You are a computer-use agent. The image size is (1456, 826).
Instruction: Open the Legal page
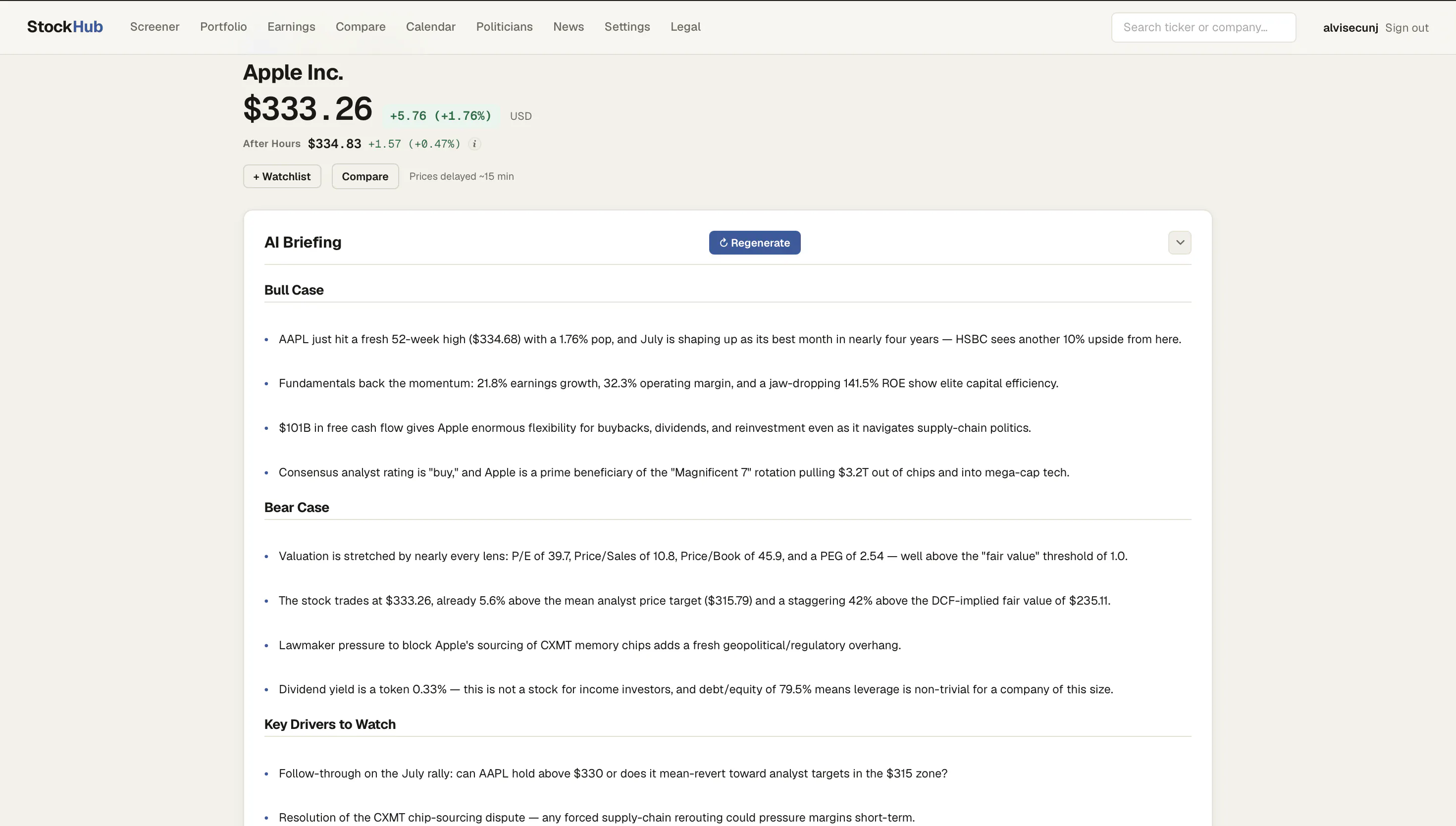tap(685, 27)
